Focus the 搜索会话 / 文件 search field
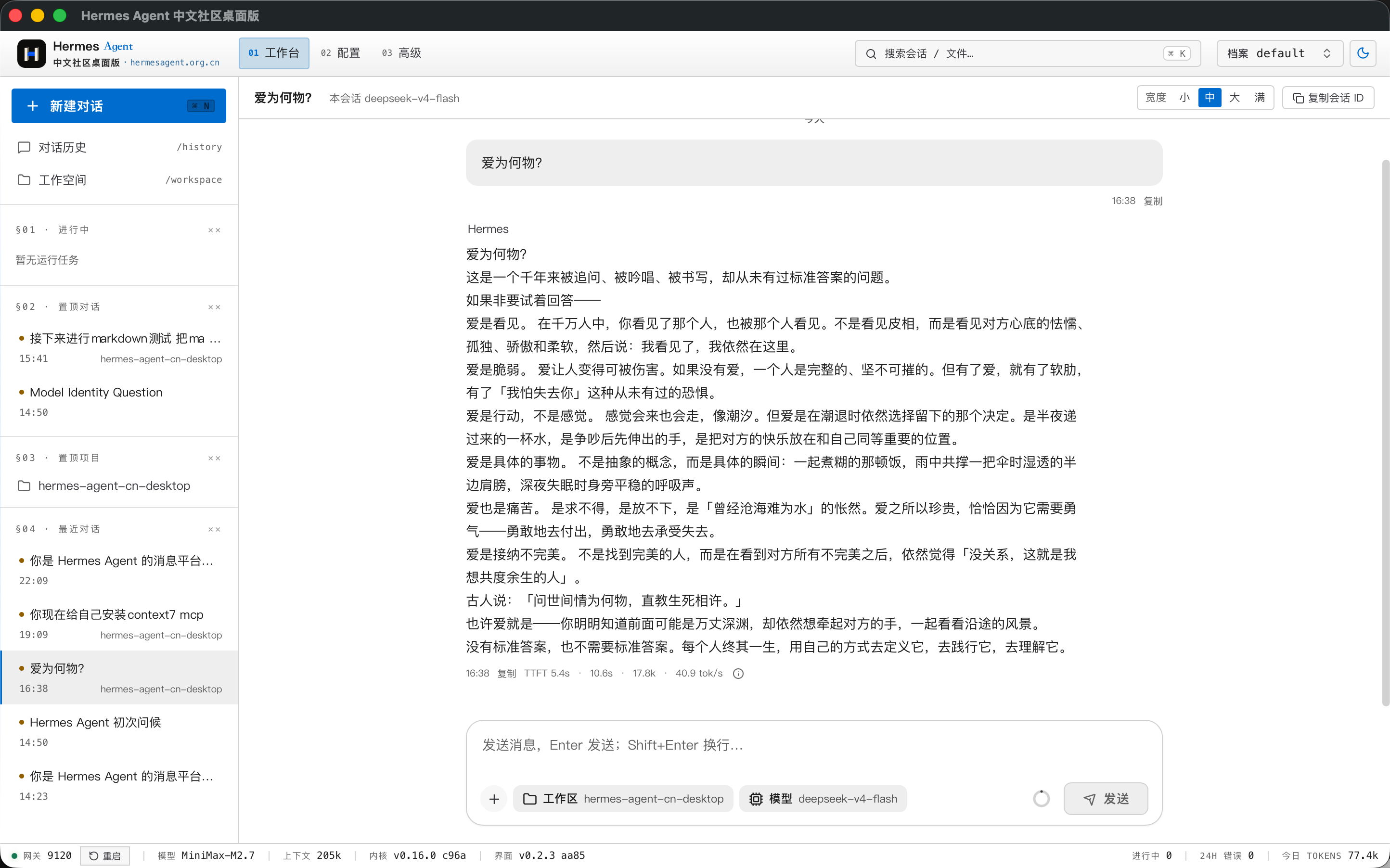The width and height of the screenshot is (1390, 868). pos(1027,53)
